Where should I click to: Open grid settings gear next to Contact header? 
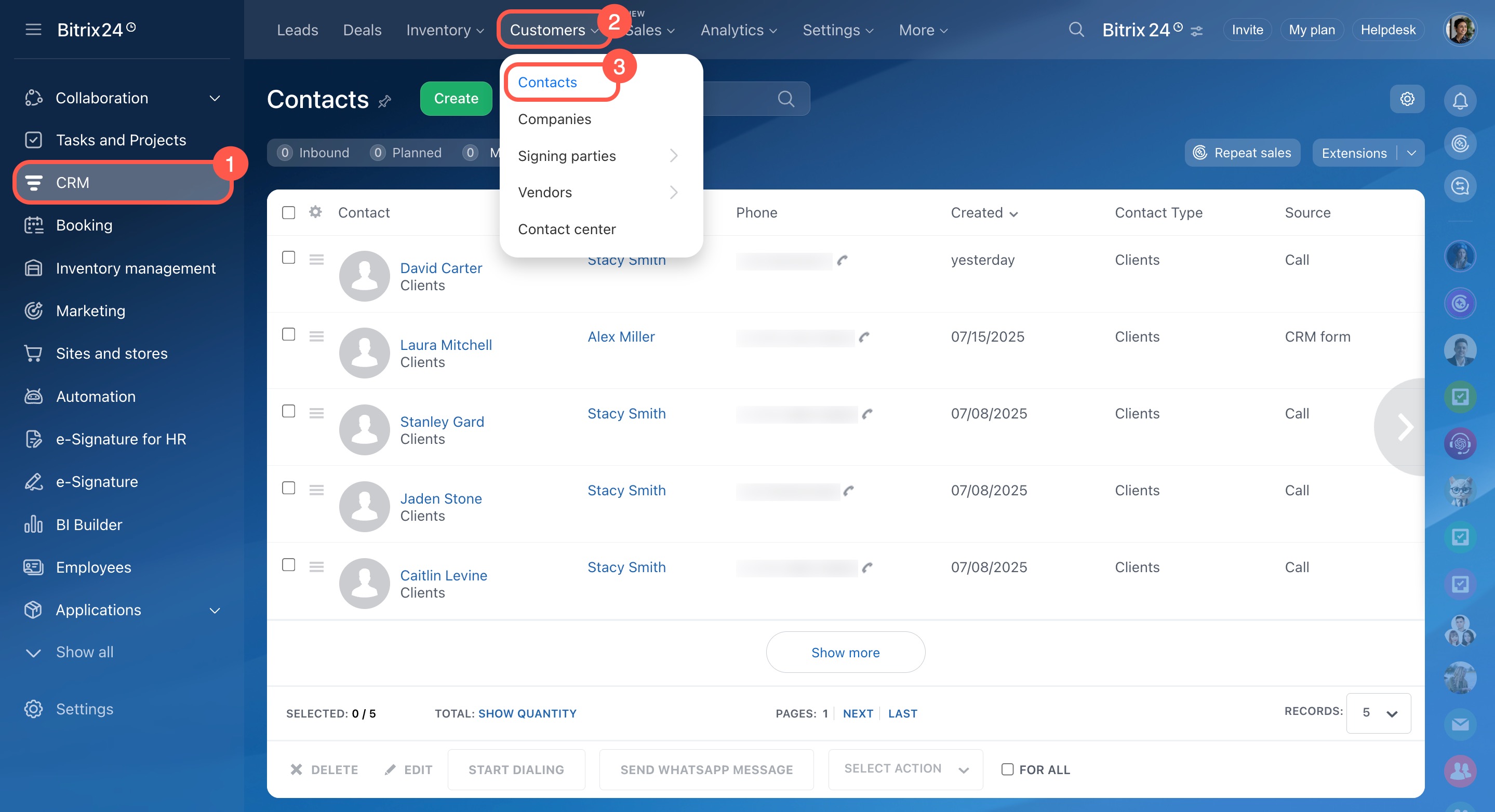pos(315,212)
